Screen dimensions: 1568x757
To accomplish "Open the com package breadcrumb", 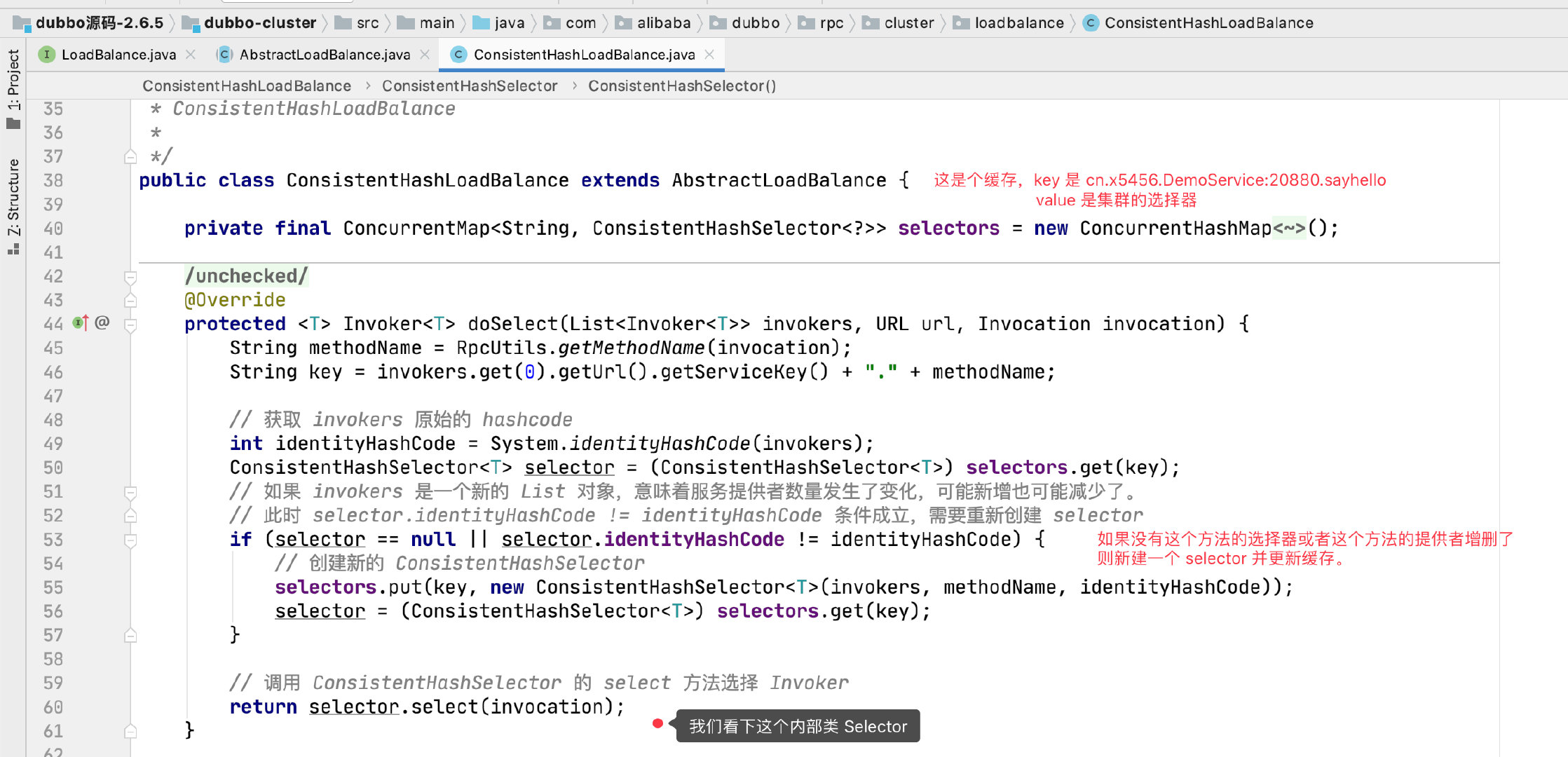I will 571,23.
